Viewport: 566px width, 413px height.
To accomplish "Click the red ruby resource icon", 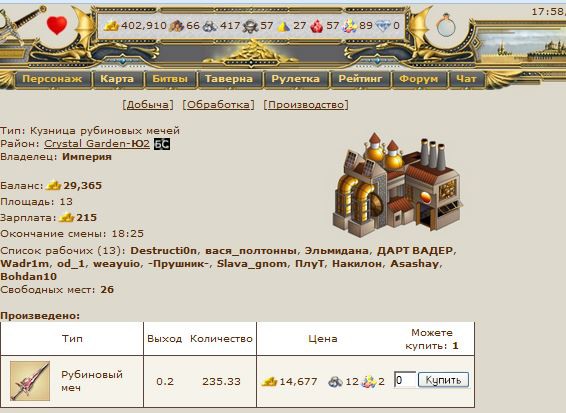I will point(317,26).
